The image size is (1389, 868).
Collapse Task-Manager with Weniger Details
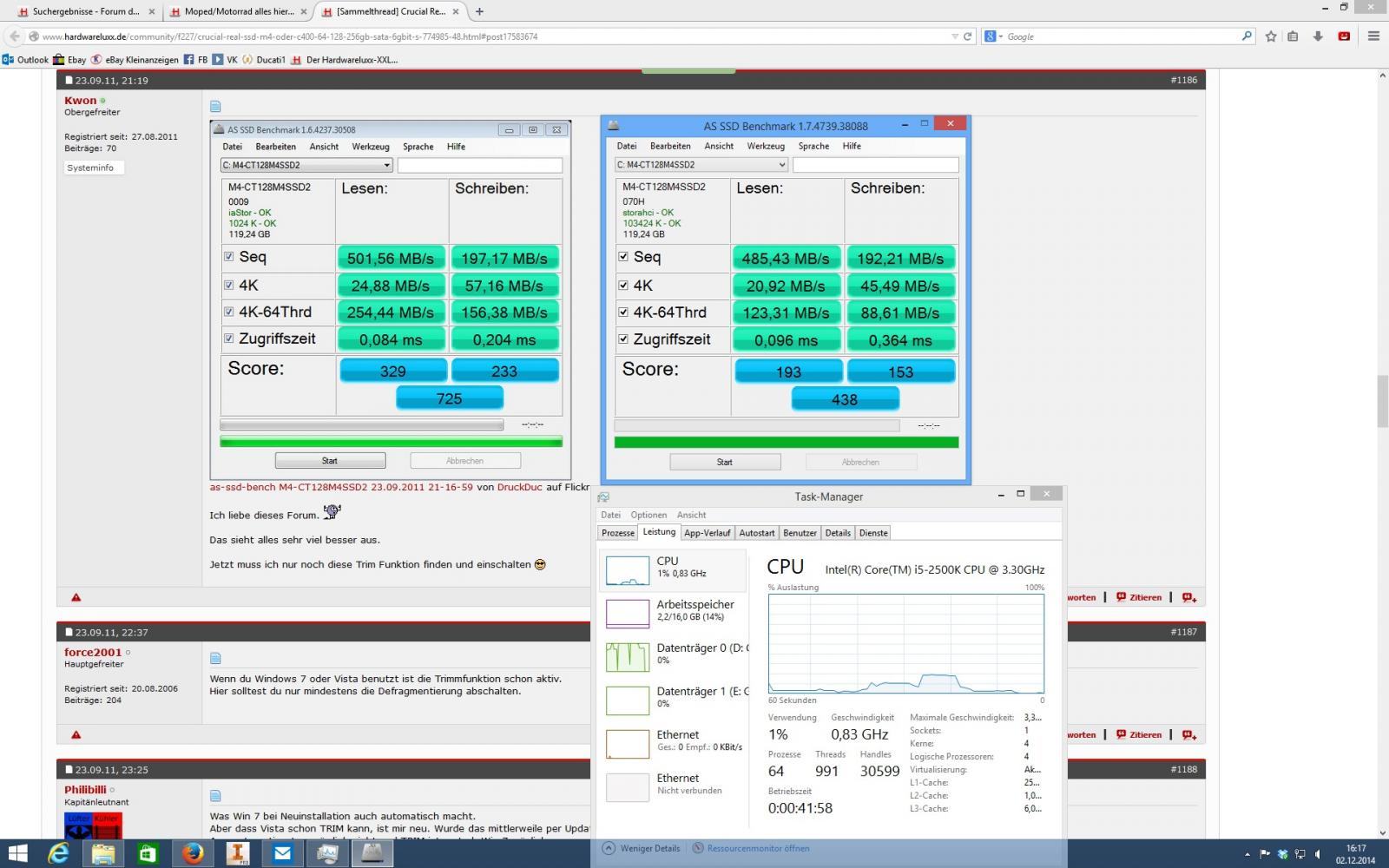coord(641,848)
